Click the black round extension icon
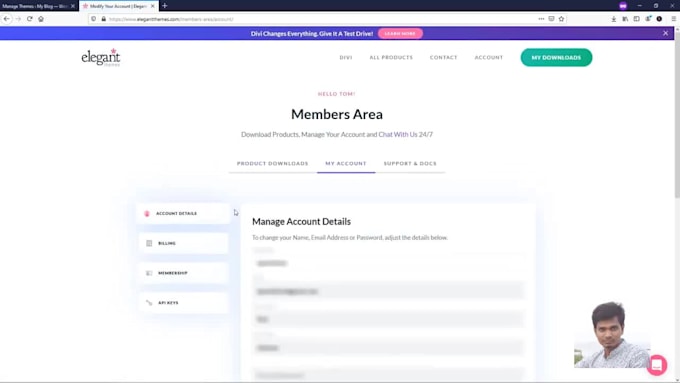 tap(659, 19)
